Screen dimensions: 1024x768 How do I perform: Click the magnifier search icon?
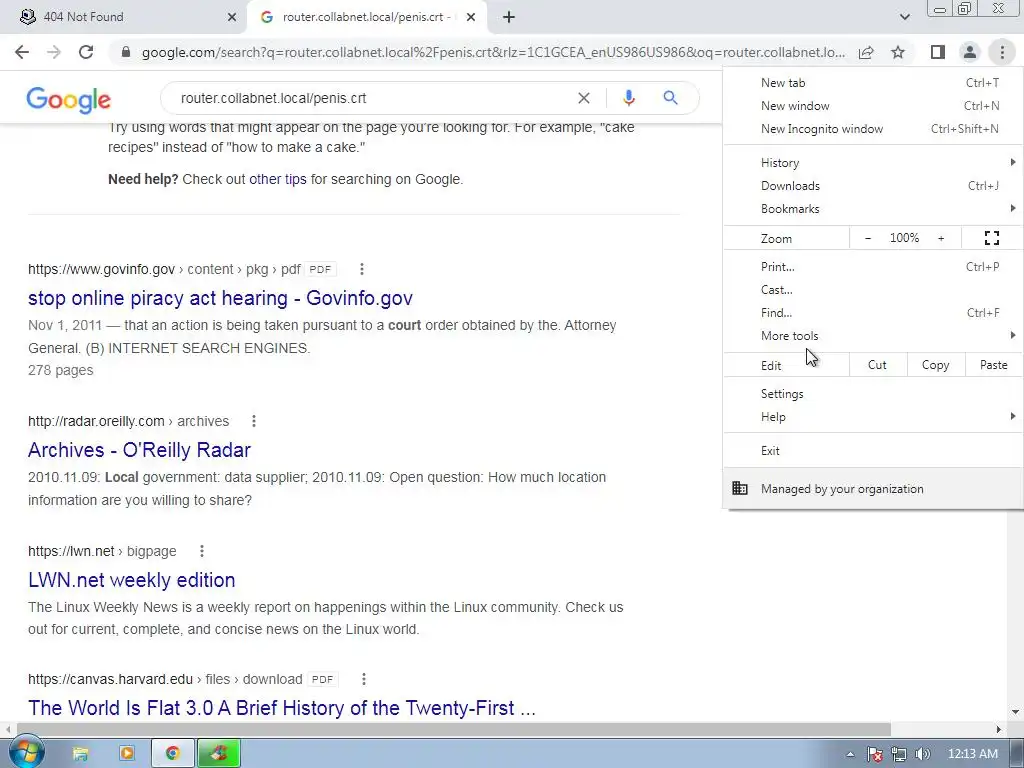[x=670, y=98]
